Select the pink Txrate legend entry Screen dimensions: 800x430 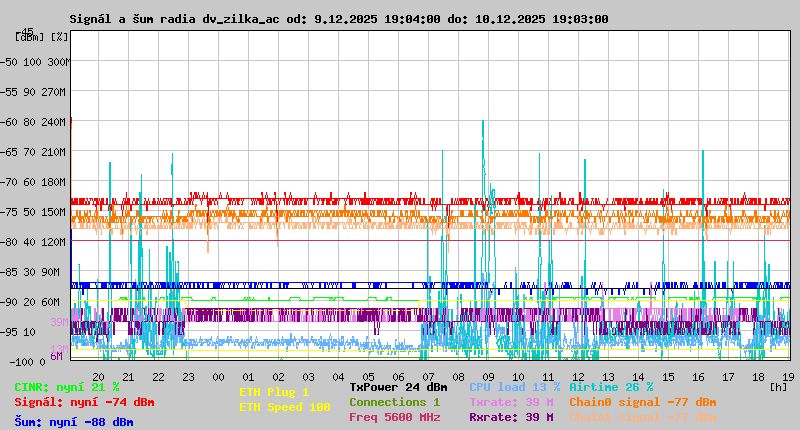pyautogui.click(x=511, y=402)
